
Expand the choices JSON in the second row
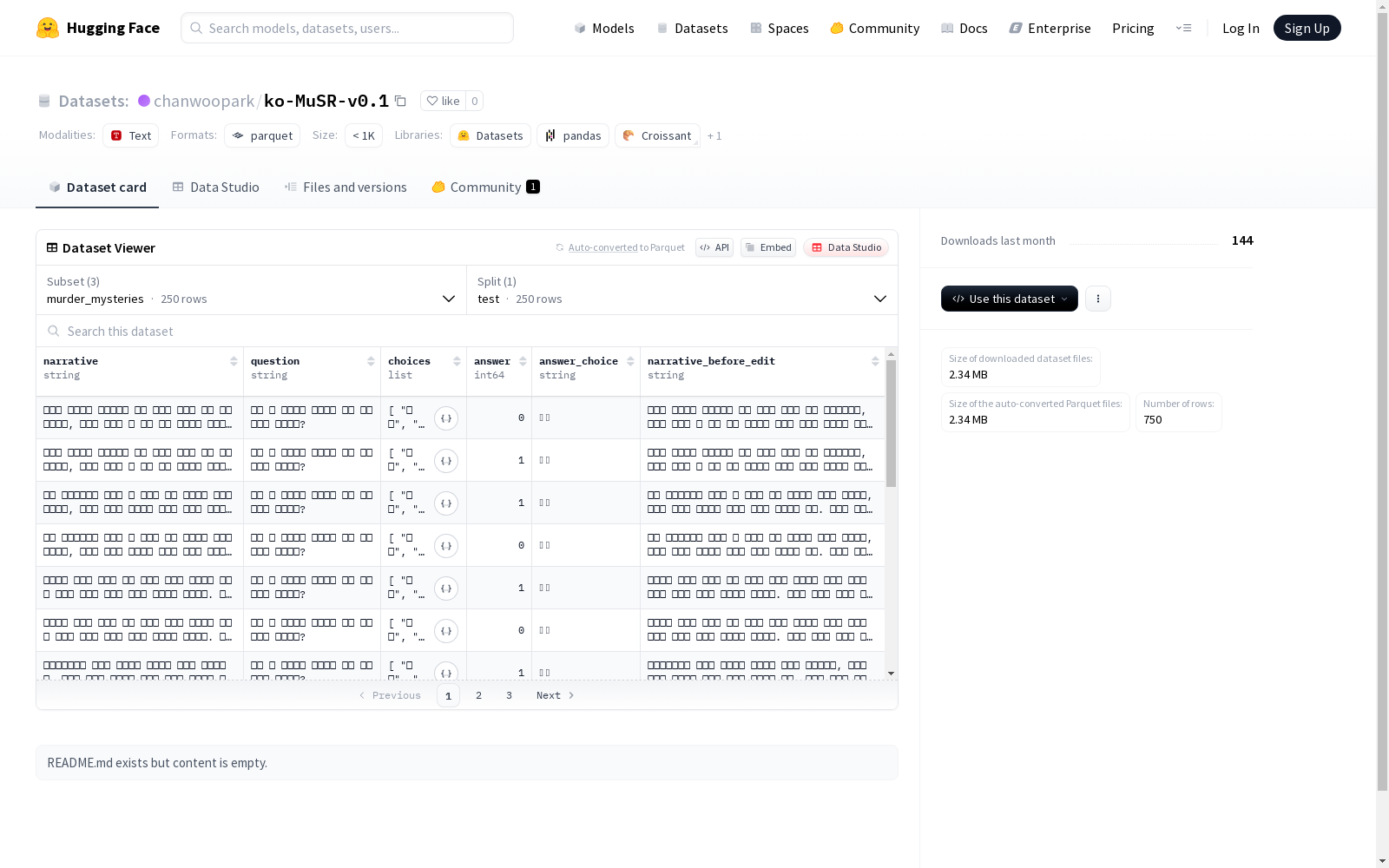pos(446,461)
